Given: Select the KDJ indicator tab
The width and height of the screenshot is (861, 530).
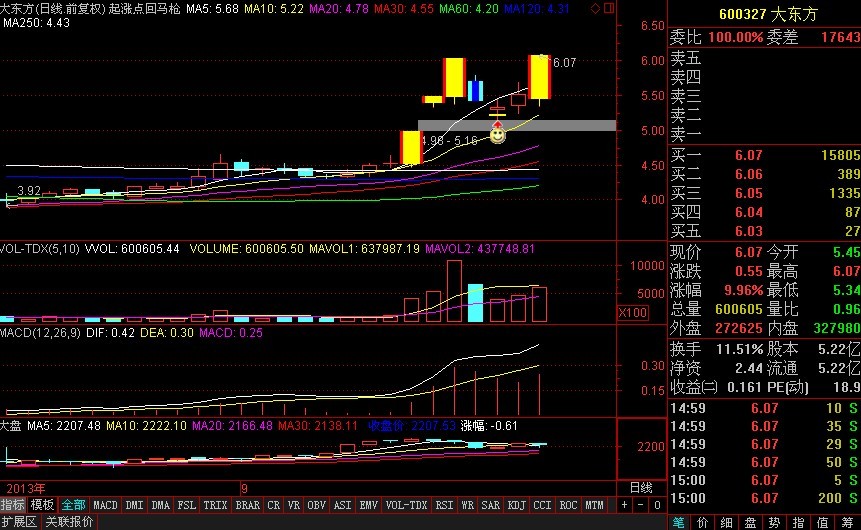Looking at the screenshot, I should (517, 505).
